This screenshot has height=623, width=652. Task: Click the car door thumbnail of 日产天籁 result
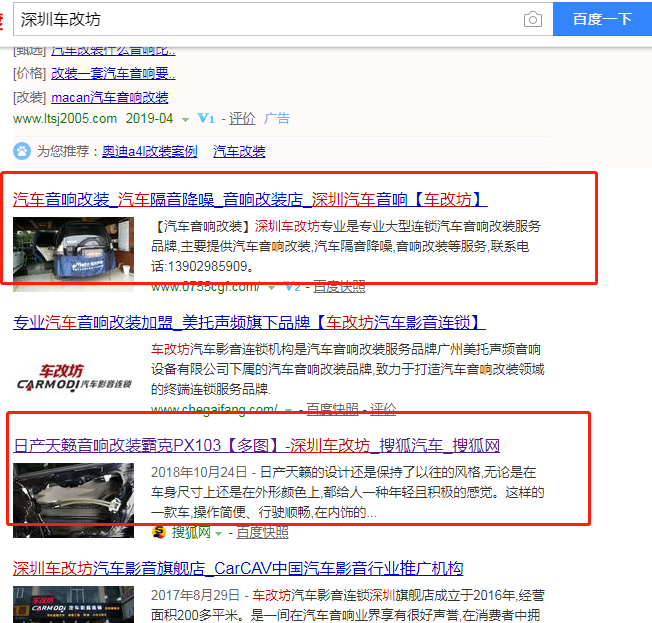[74, 500]
